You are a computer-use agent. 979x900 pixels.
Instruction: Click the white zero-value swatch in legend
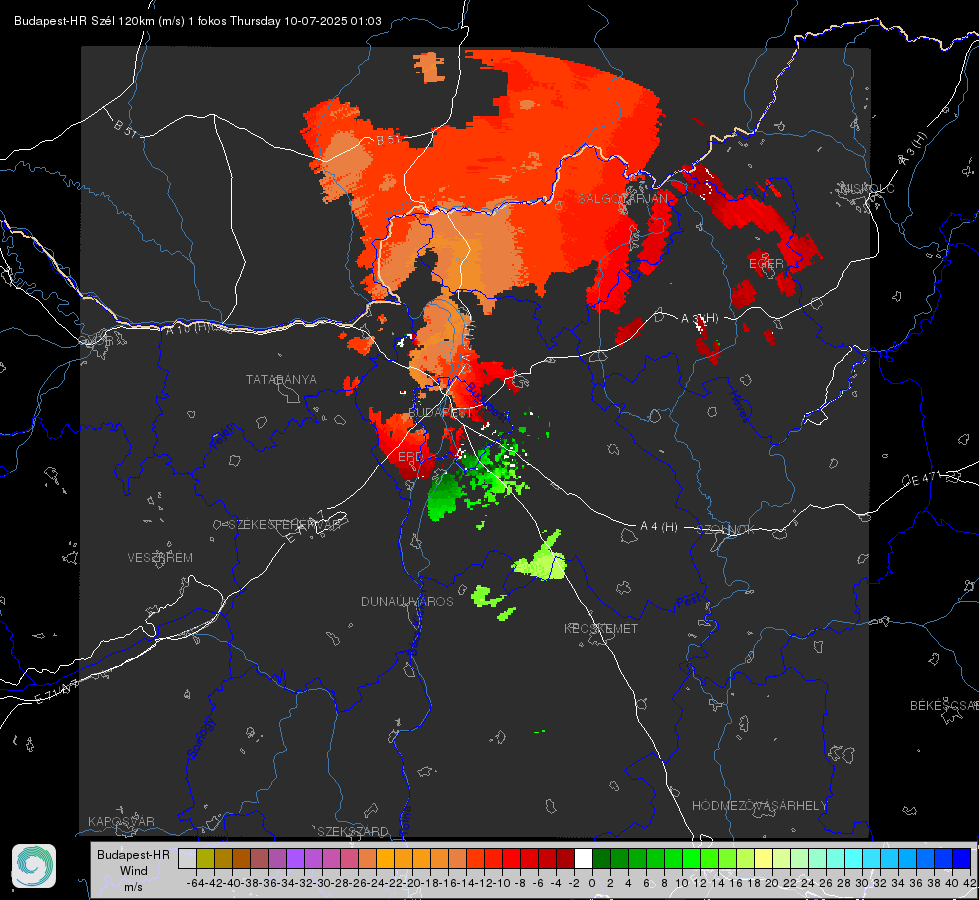[x=583, y=858]
